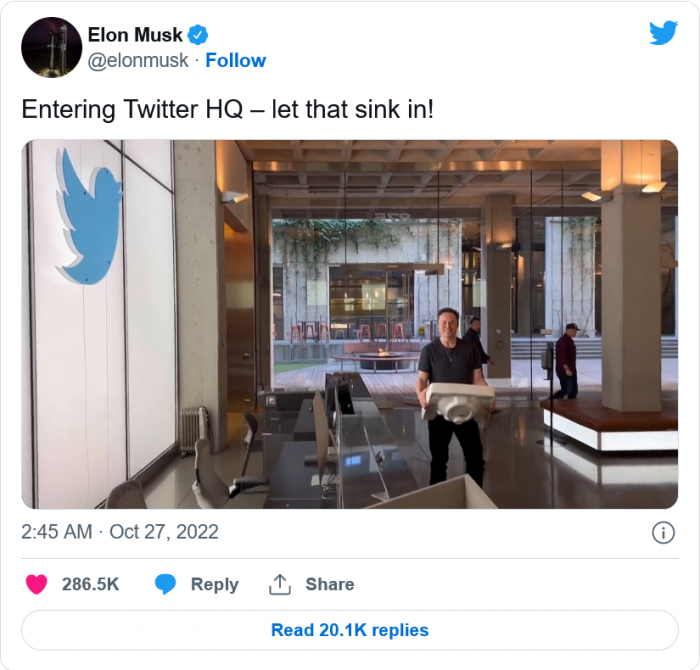Open the Elon Musk display name

(x=135, y=36)
